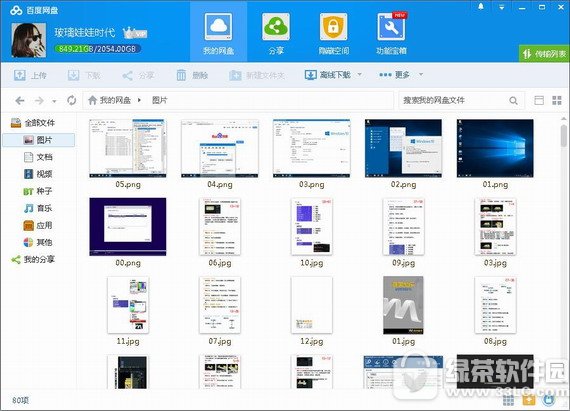Click the scrollbar up arrow
This screenshot has height=411, width=570.
pos(563,118)
